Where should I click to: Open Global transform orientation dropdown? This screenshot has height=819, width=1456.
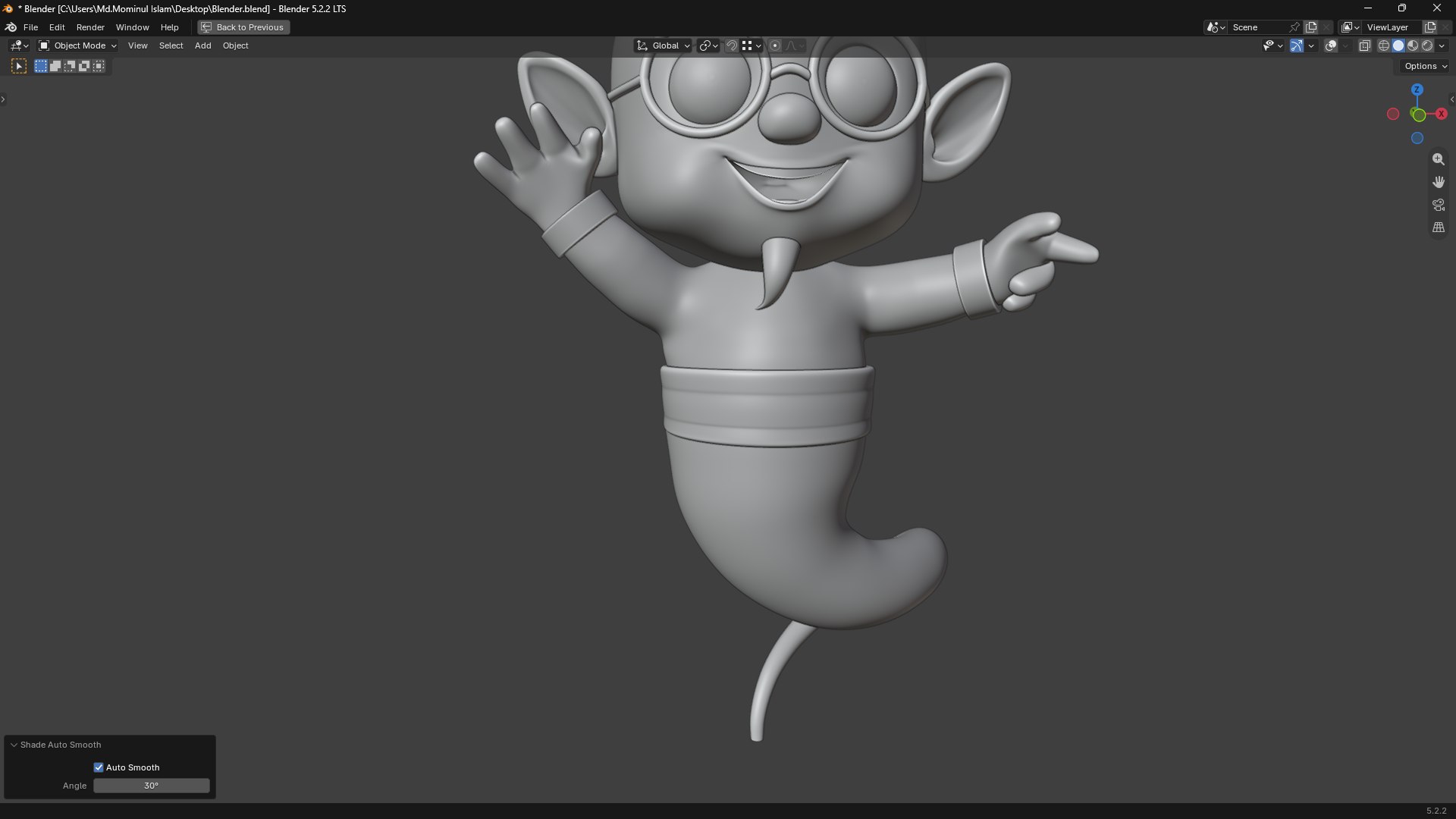point(663,45)
